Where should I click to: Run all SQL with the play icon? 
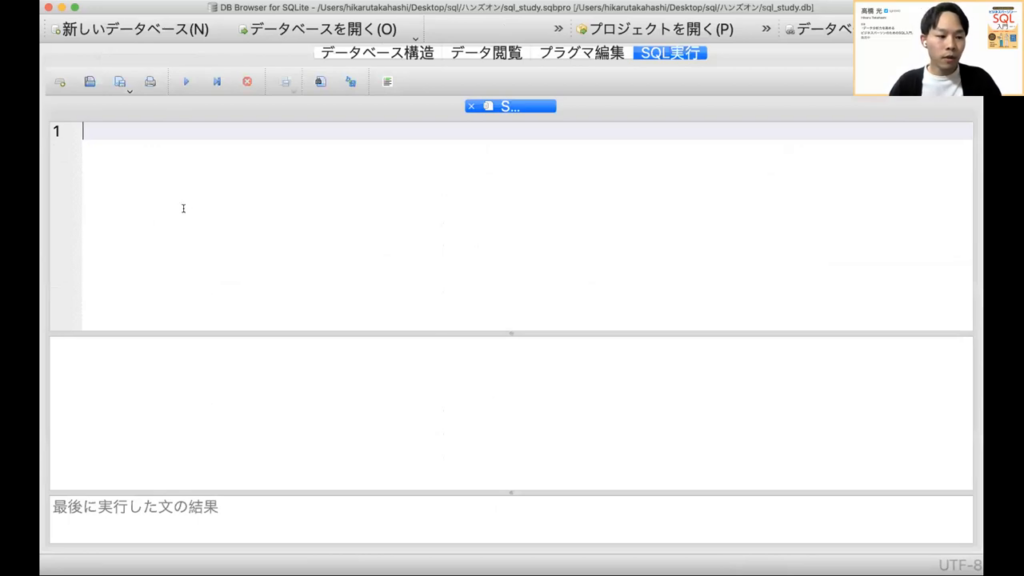(186, 82)
